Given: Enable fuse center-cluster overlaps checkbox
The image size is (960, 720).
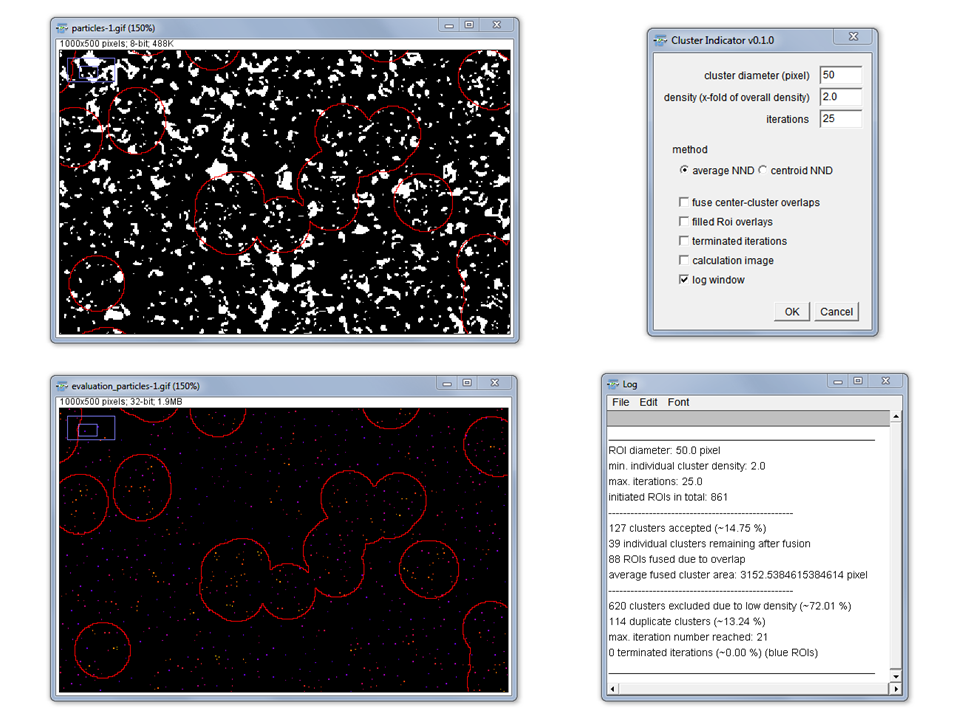Looking at the screenshot, I should coord(684,202).
